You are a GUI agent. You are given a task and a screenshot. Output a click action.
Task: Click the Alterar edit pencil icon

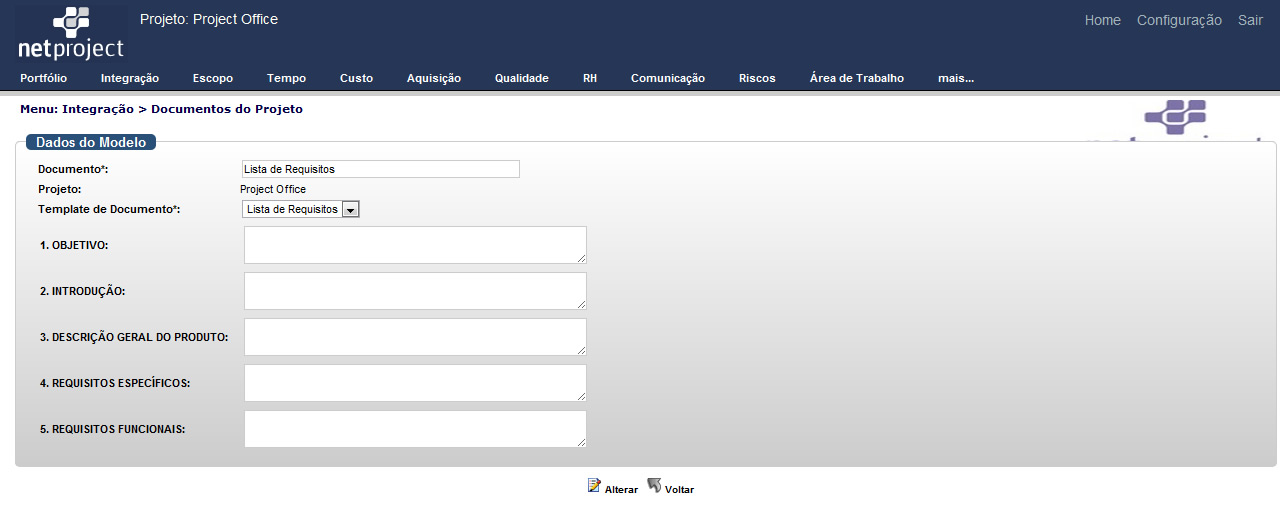click(x=594, y=486)
